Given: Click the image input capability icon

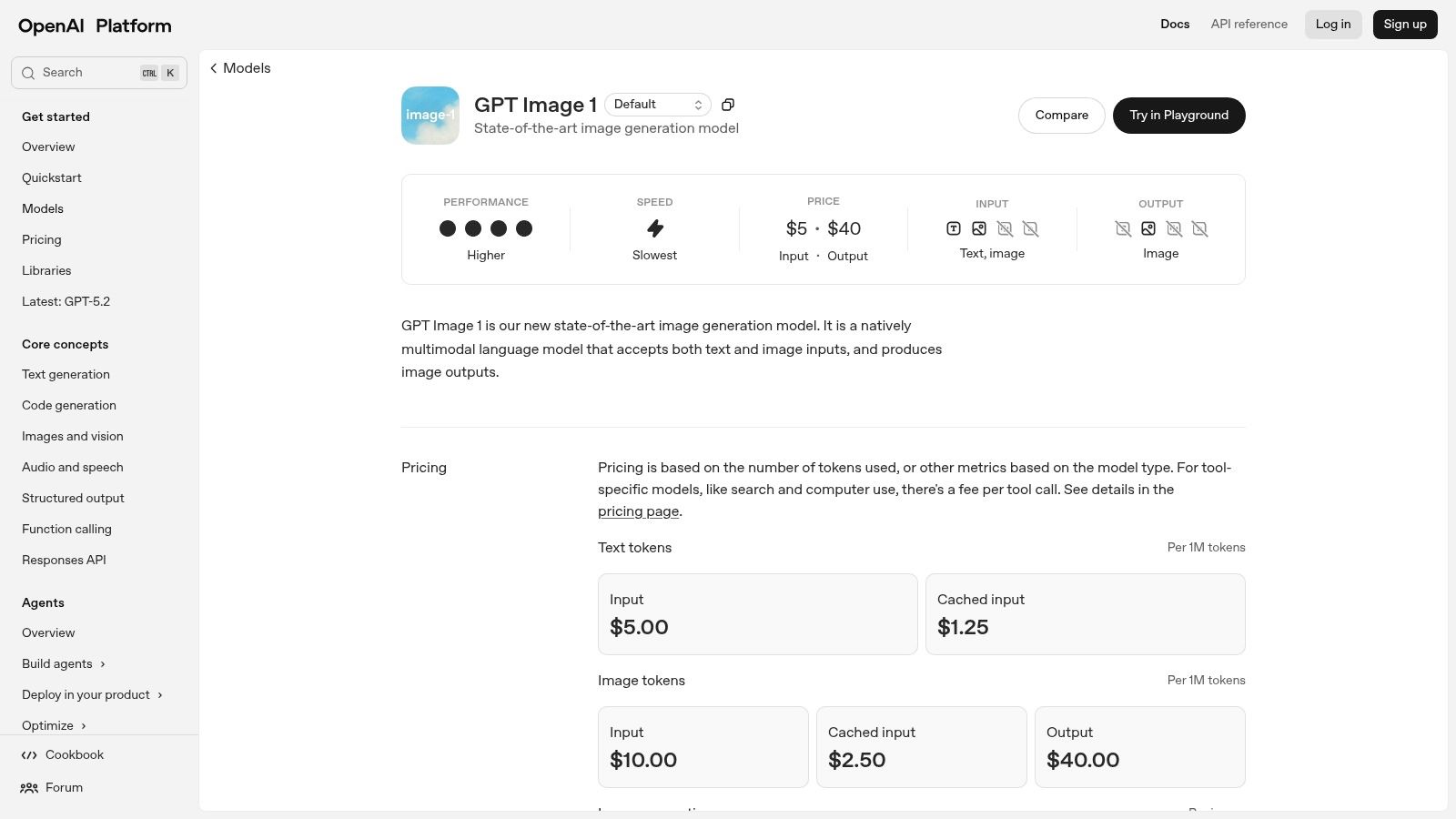Looking at the screenshot, I should point(978,228).
